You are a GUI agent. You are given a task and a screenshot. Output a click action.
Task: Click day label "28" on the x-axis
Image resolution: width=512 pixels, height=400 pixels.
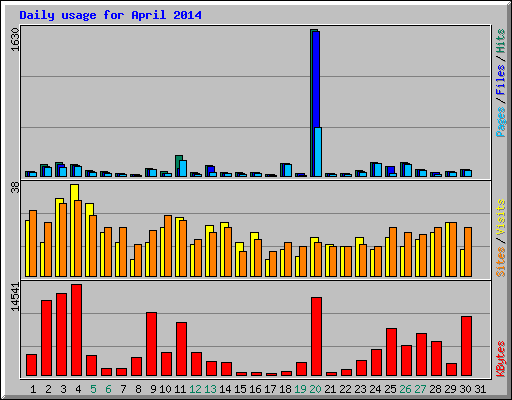tap(435, 389)
